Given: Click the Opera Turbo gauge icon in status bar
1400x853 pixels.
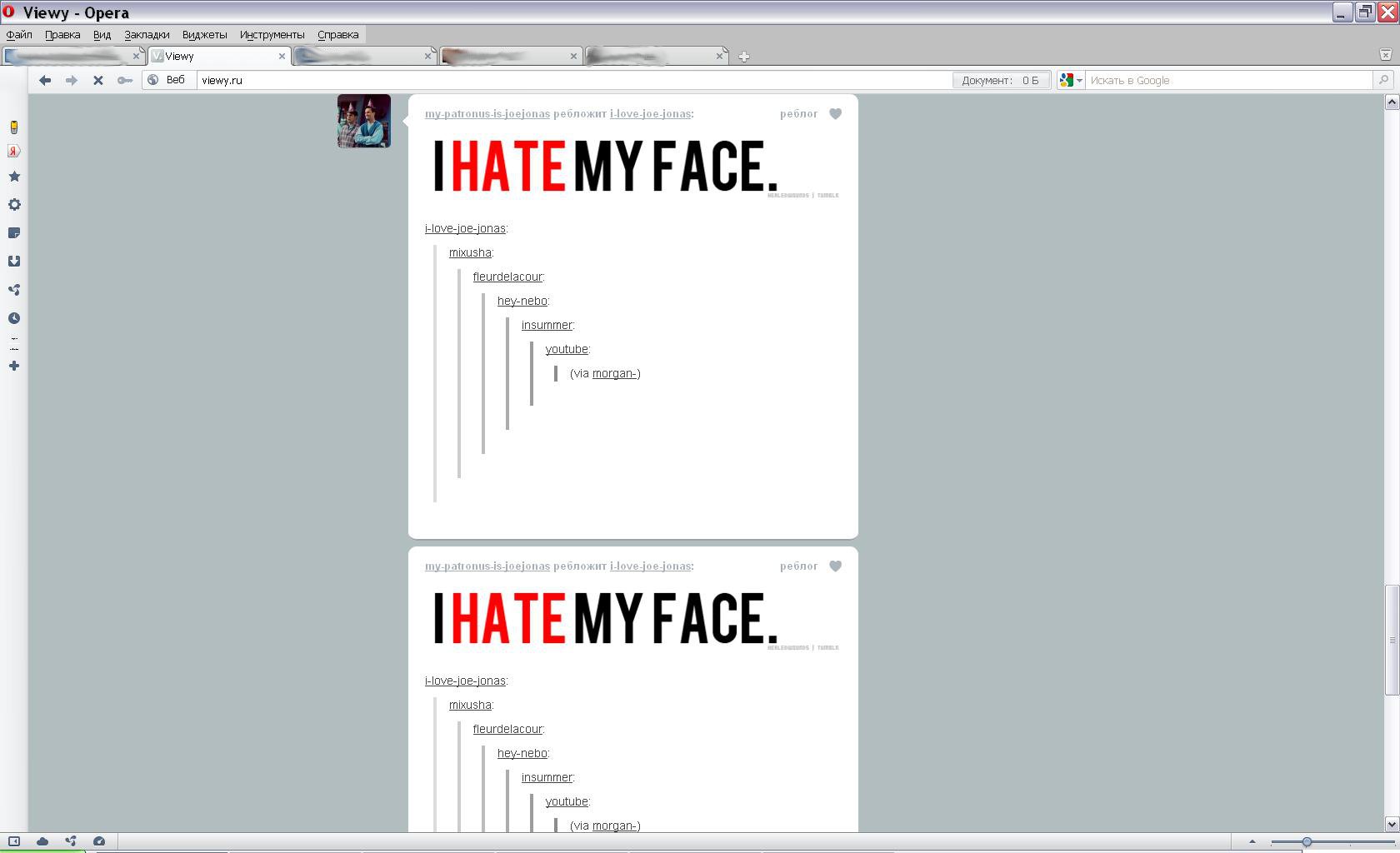Looking at the screenshot, I should point(99,841).
